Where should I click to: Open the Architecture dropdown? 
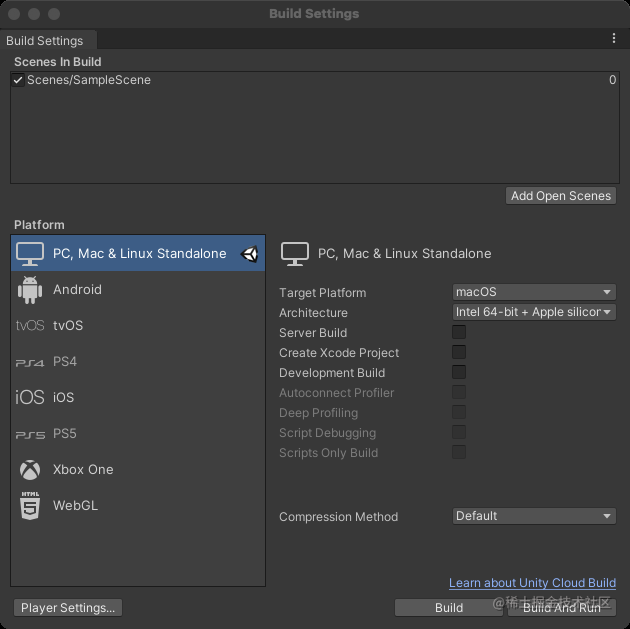pos(534,312)
